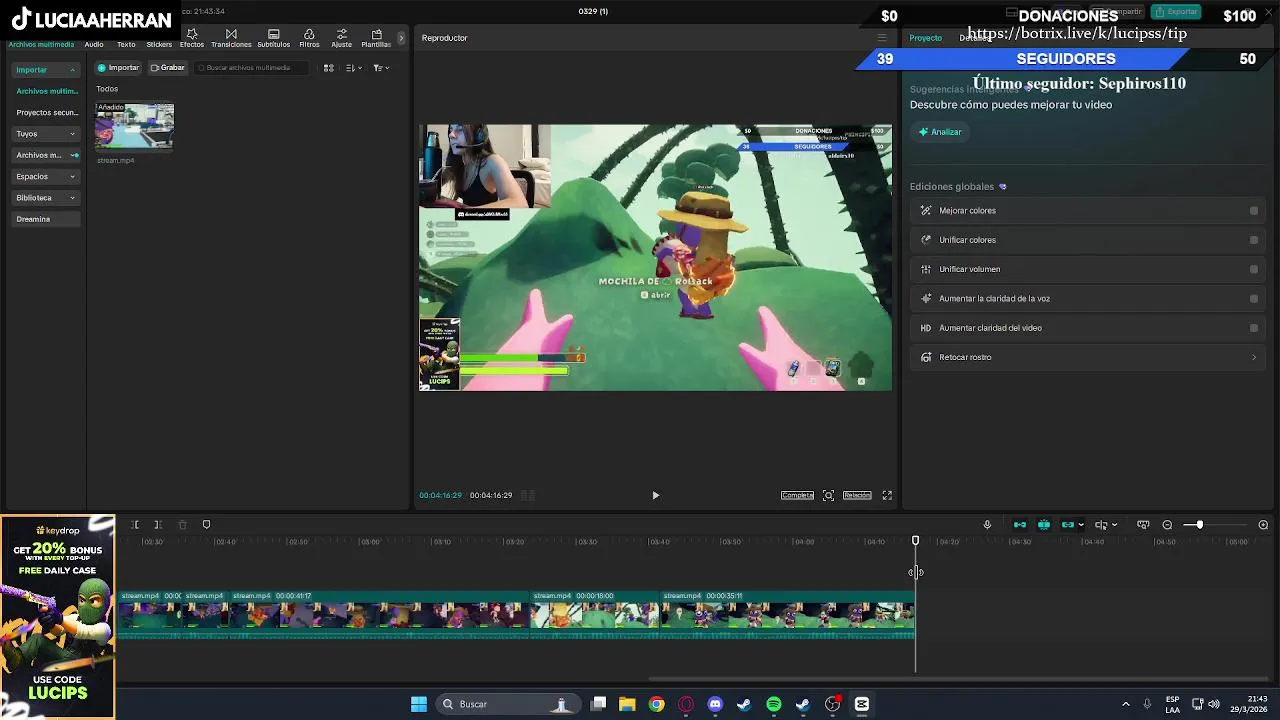Open Discord from the taskbar
Viewport: 1280px width, 720px height.
tap(715, 704)
